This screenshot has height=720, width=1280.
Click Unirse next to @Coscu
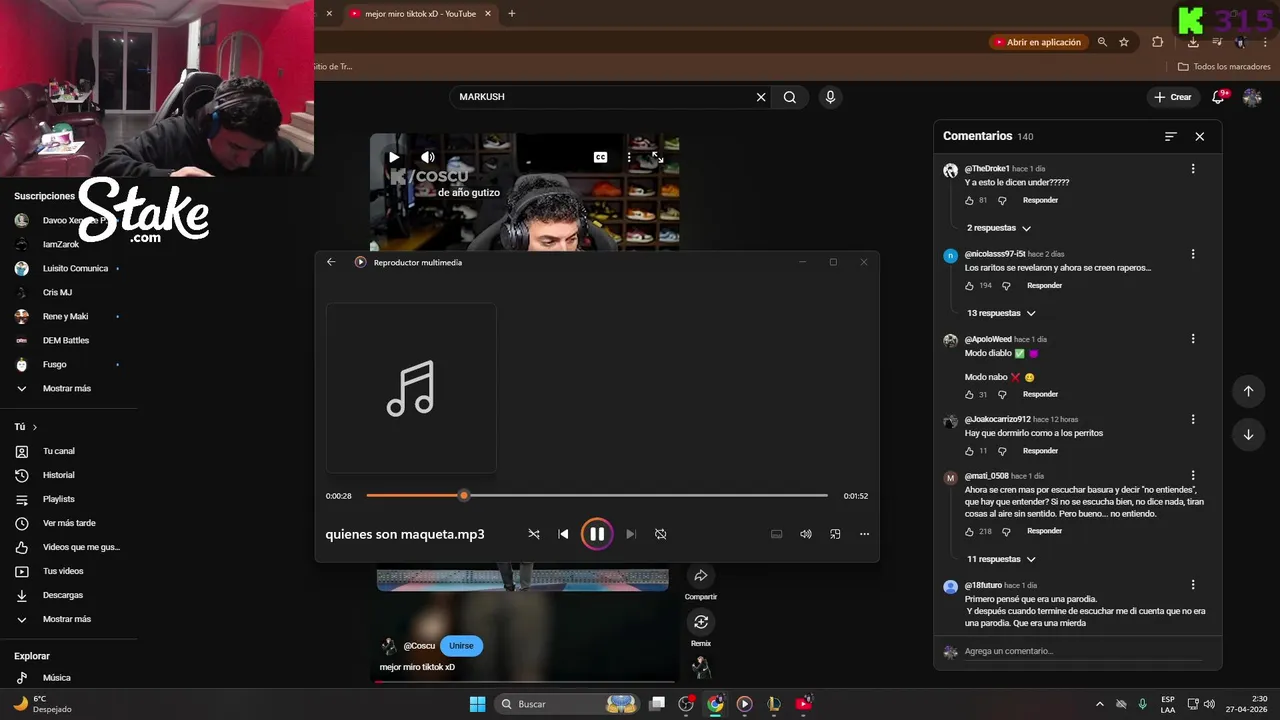pyautogui.click(x=461, y=646)
